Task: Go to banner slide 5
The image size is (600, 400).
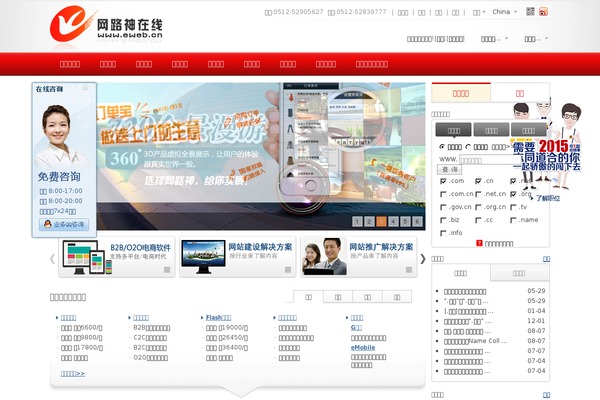Action: 405,221
